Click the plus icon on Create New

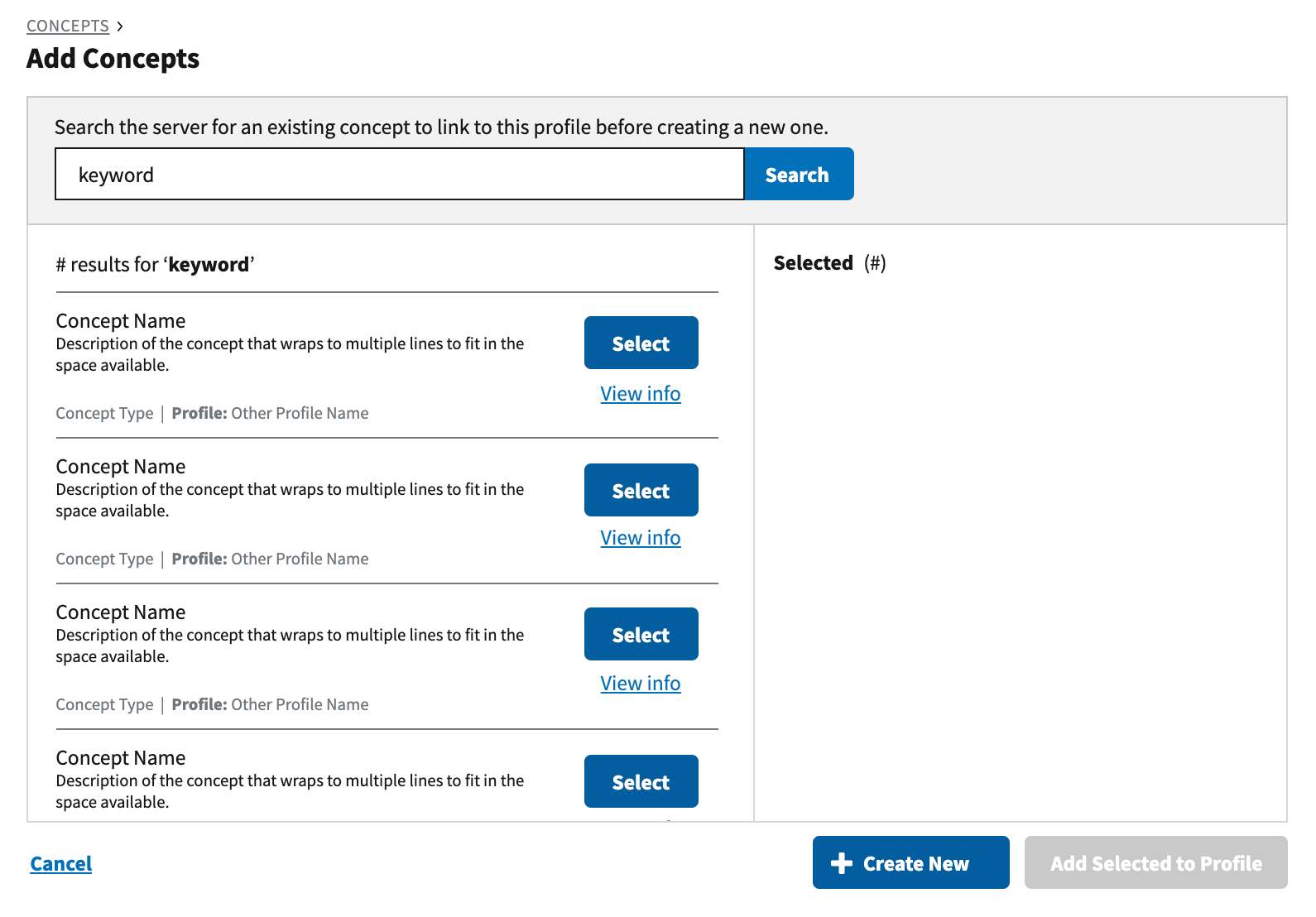(x=841, y=863)
